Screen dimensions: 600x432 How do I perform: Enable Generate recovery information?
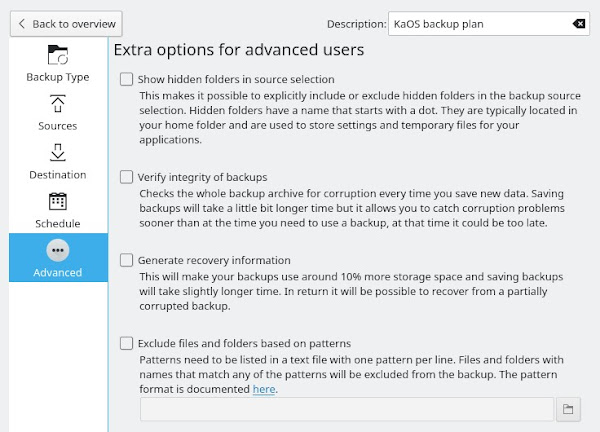pyautogui.click(x=126, y=260)
